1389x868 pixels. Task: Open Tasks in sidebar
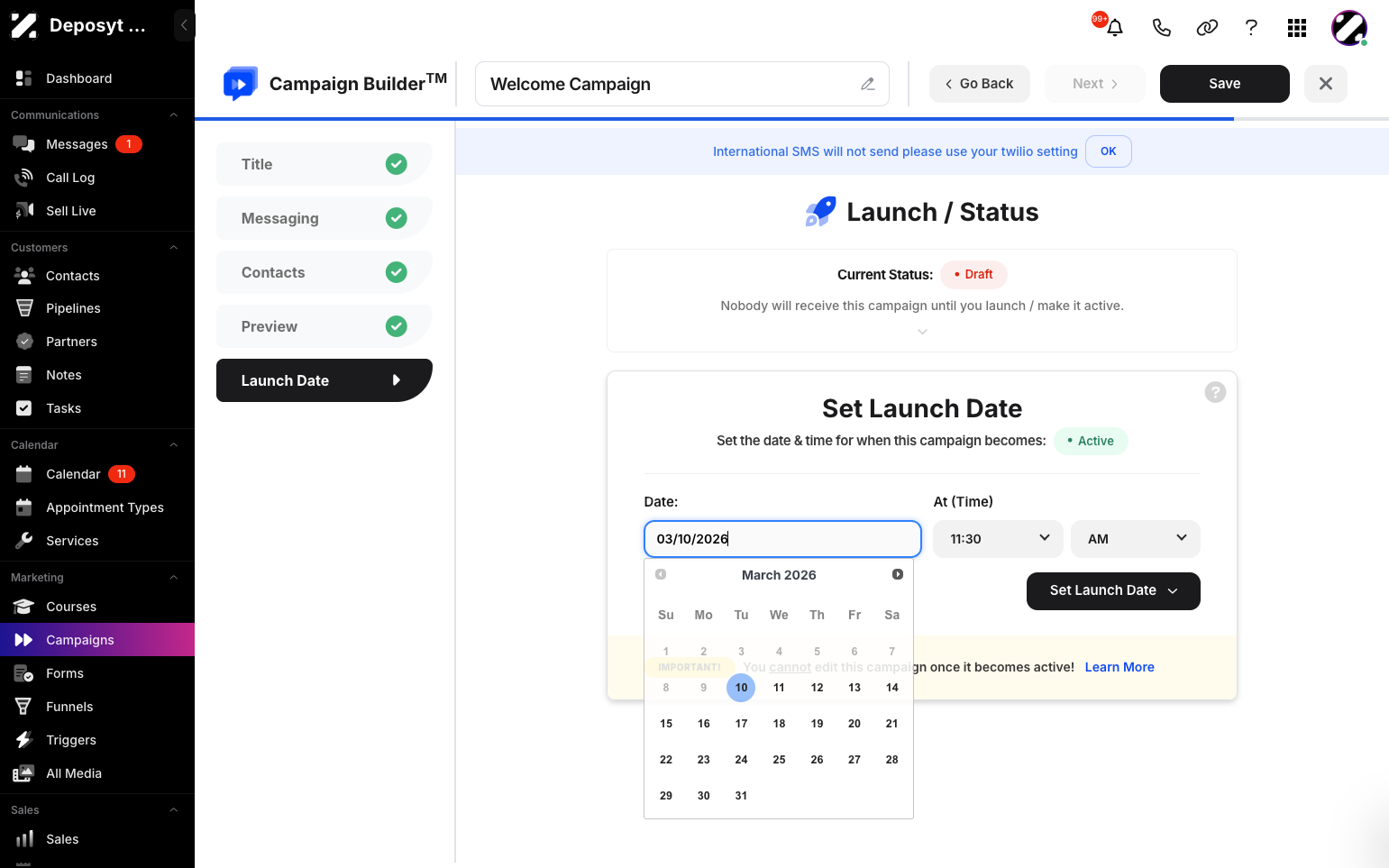click(x=97, y=408)
